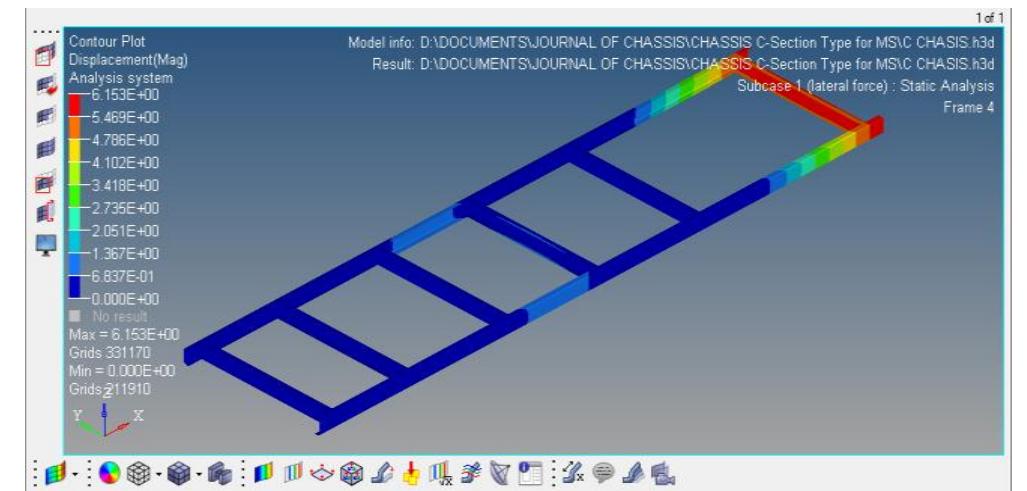1027x491 pixels.
Task: Click legend value 2.735E+00
Action: [124, 208]
